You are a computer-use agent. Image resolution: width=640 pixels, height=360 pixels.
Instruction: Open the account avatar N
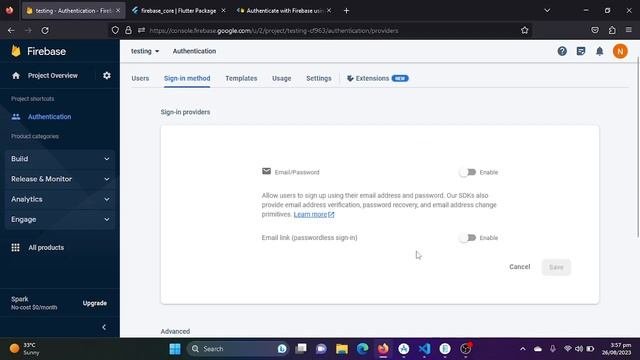pyautogui.click(x=620, y=51)
